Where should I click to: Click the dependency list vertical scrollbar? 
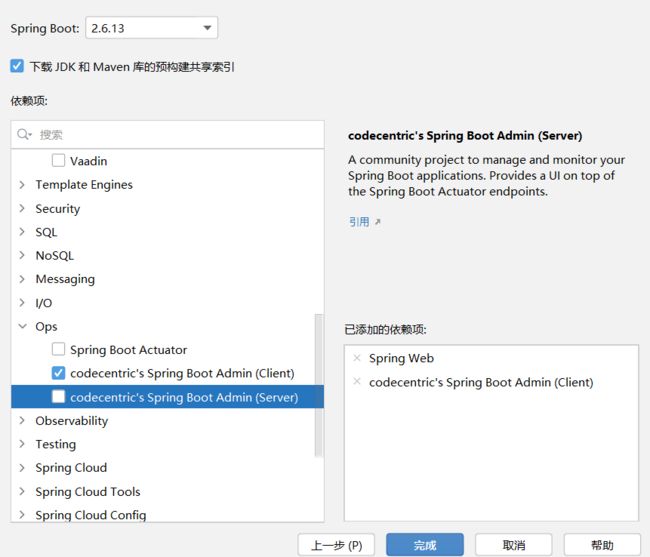coord(318,385)
